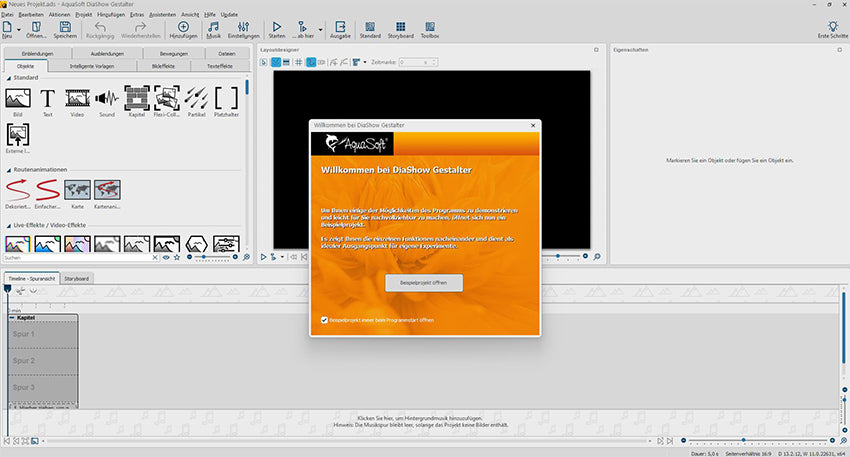
Task: Toggle favorites star filter in toolbox search
Action: tap(178, 257)
